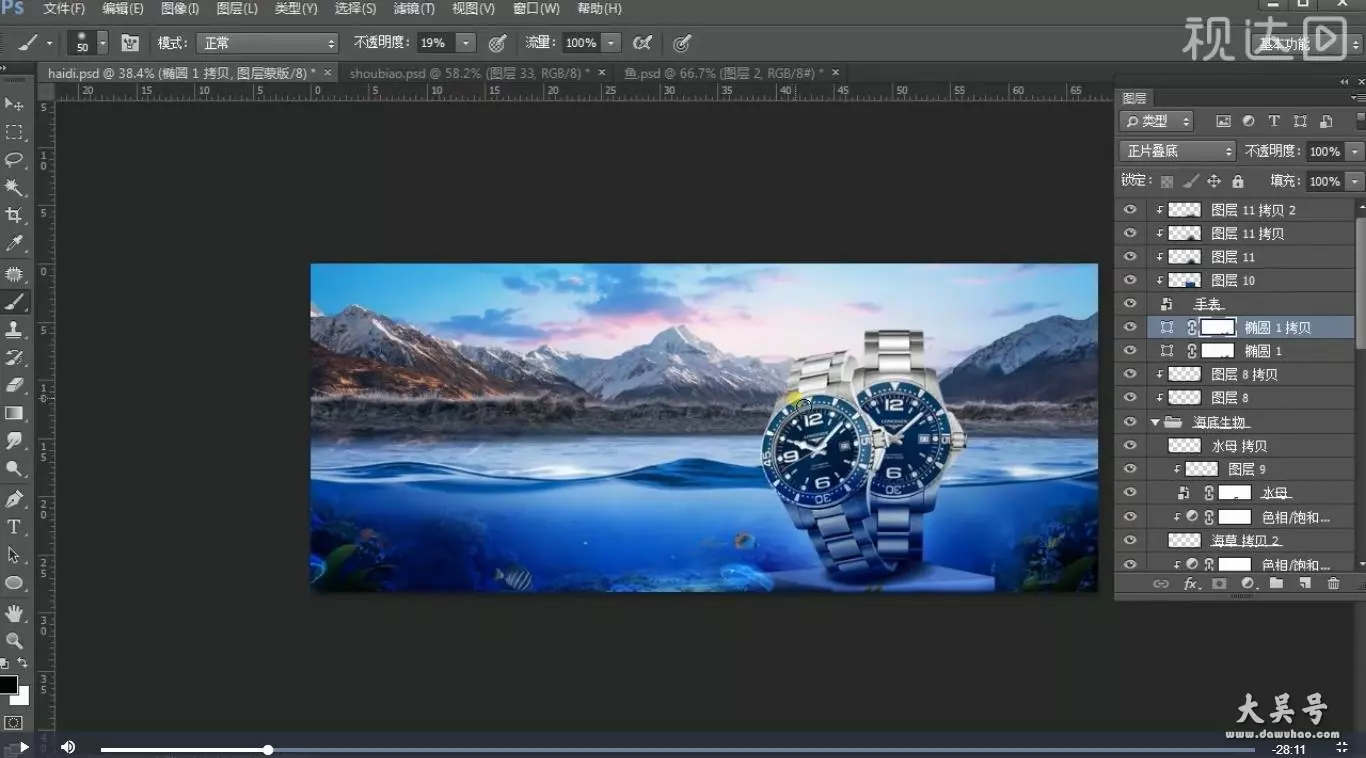The width and height of the screenshot is (1366, 758).
Task: Collapse the 海底生物 group
Action: click(x=1155, y=422)
